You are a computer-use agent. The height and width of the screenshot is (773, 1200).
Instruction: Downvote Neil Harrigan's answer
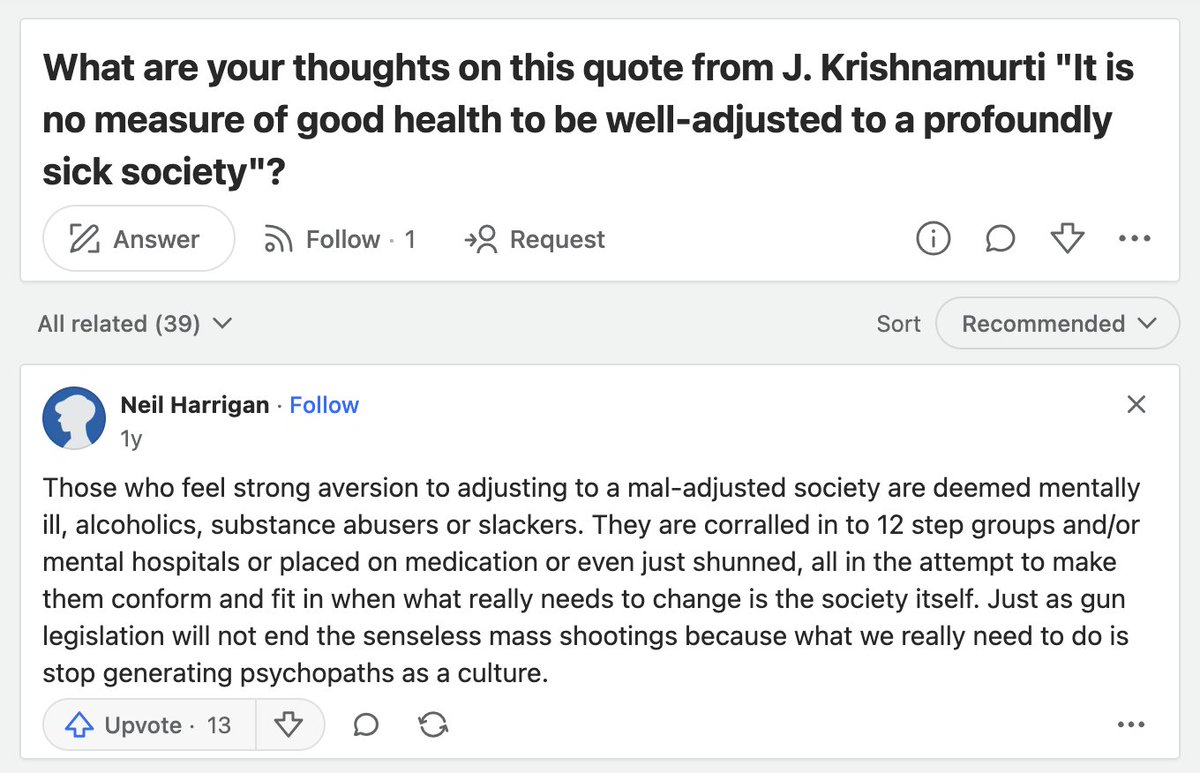289,725
